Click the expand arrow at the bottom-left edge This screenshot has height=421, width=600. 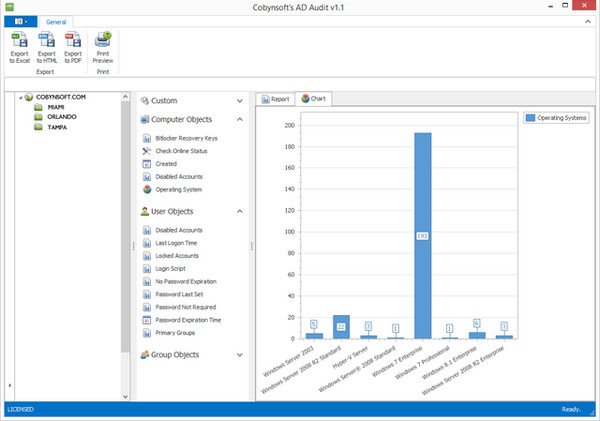tap(10, 385)
